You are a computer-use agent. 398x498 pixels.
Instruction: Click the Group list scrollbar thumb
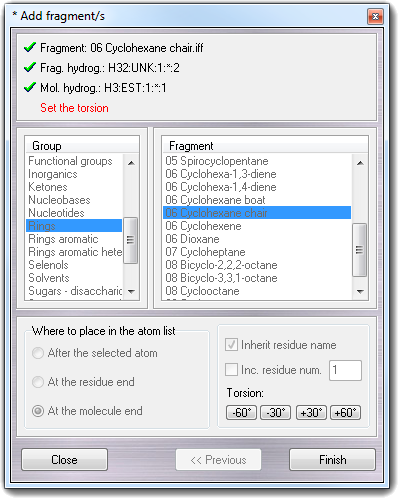click(x=130, y=240)
